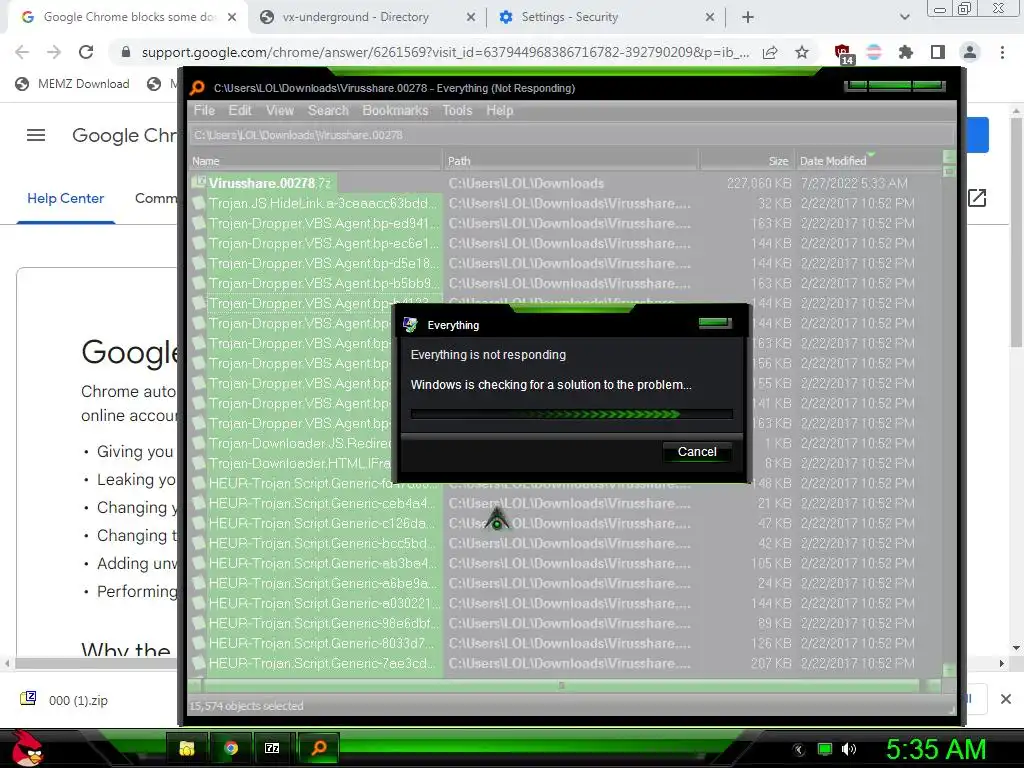Open Everything from taskbar
Image resolution: width=1024 pixels, height=768 pixels.
pyautogui.click(x=318, y=748)
